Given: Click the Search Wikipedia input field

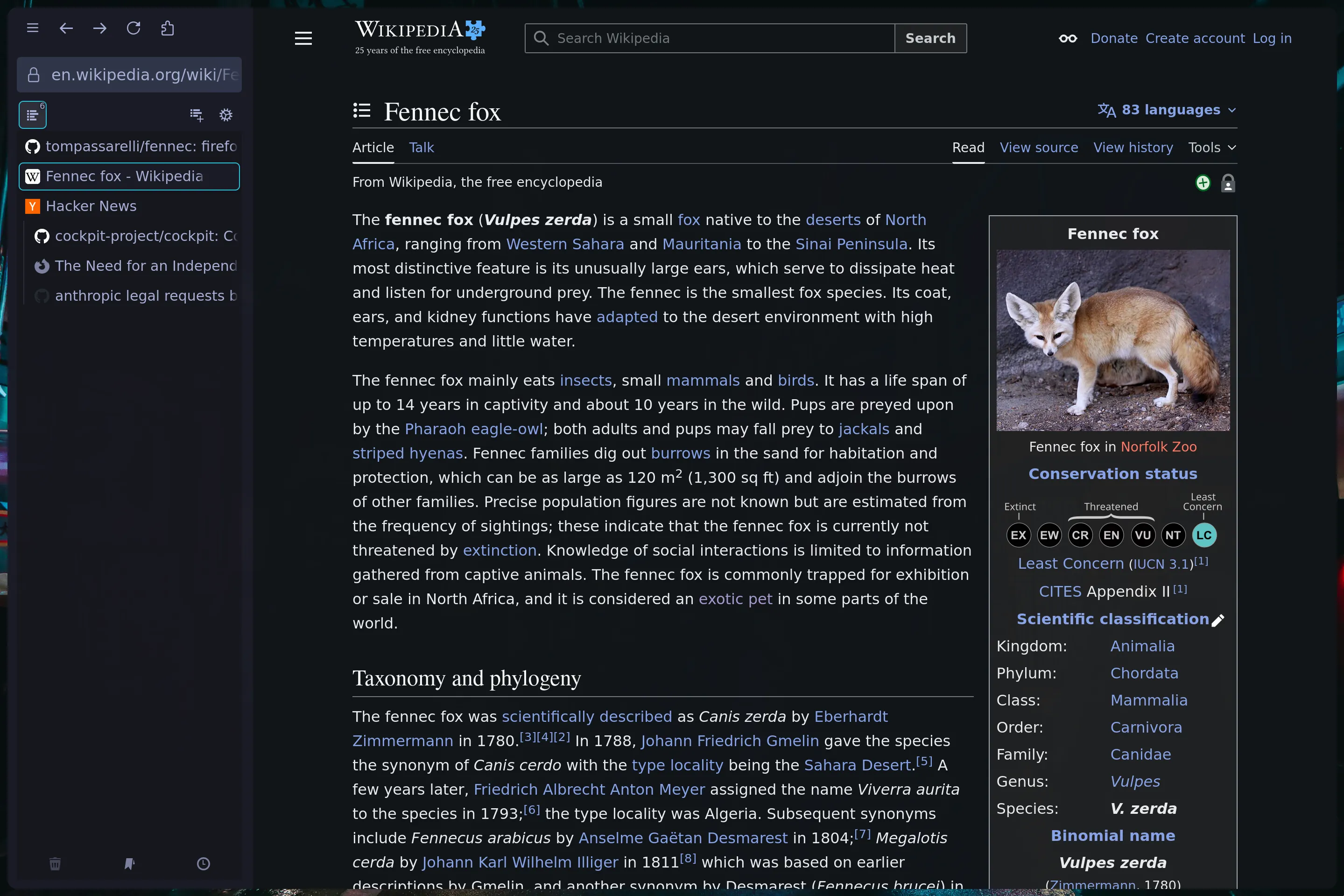Looking at the screenshot, I should coord(708,38).
